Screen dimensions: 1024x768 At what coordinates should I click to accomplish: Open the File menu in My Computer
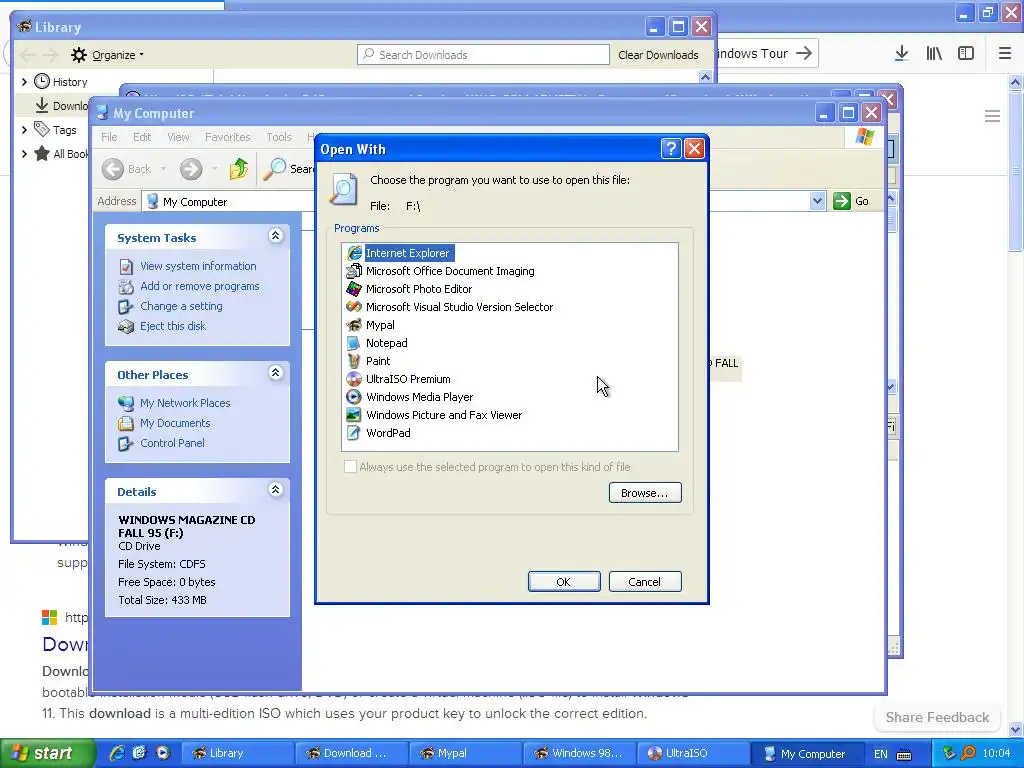(x=109, y=137)
